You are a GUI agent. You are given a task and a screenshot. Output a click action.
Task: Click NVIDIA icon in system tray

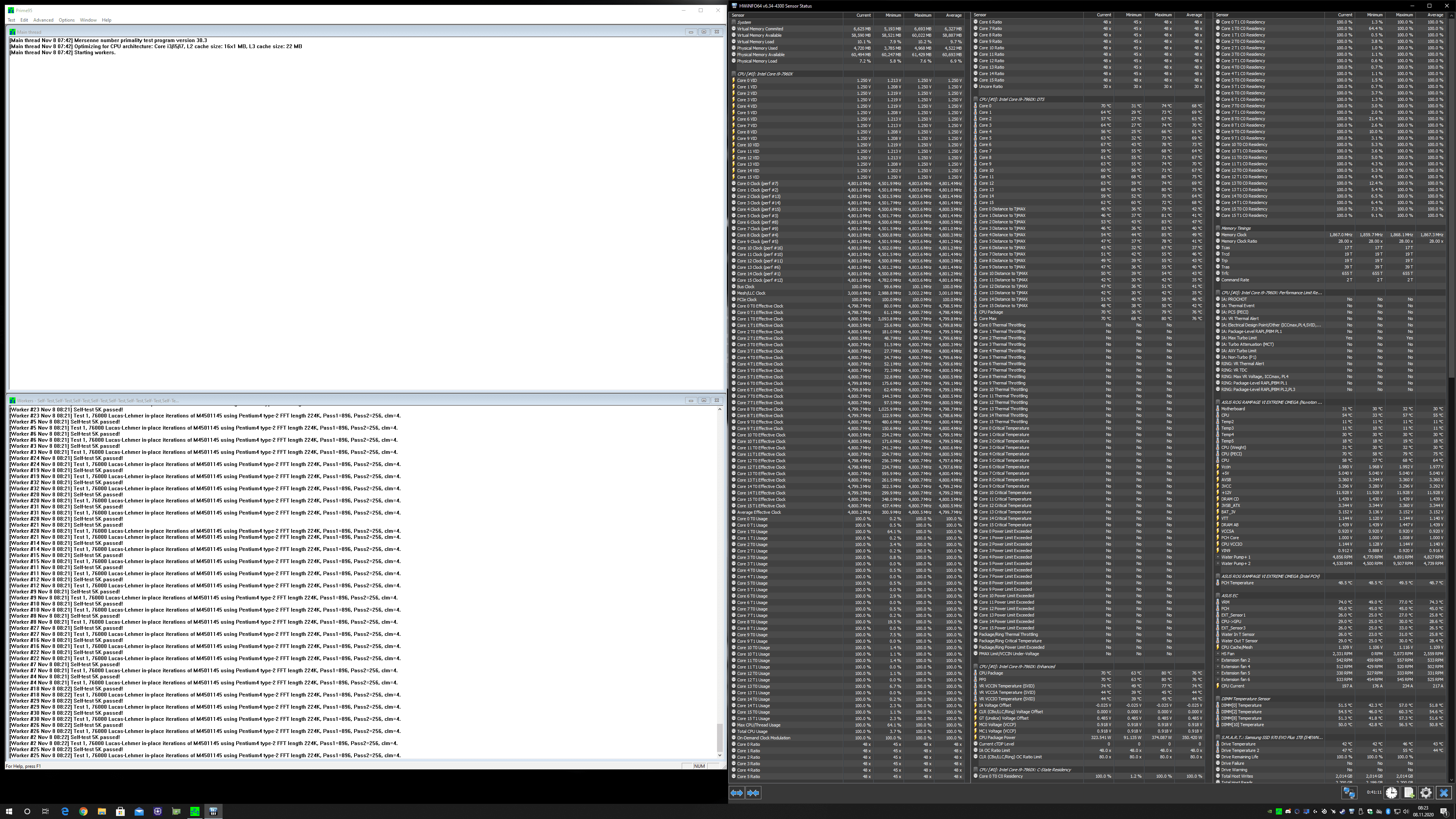click(x=1269, y=811)
